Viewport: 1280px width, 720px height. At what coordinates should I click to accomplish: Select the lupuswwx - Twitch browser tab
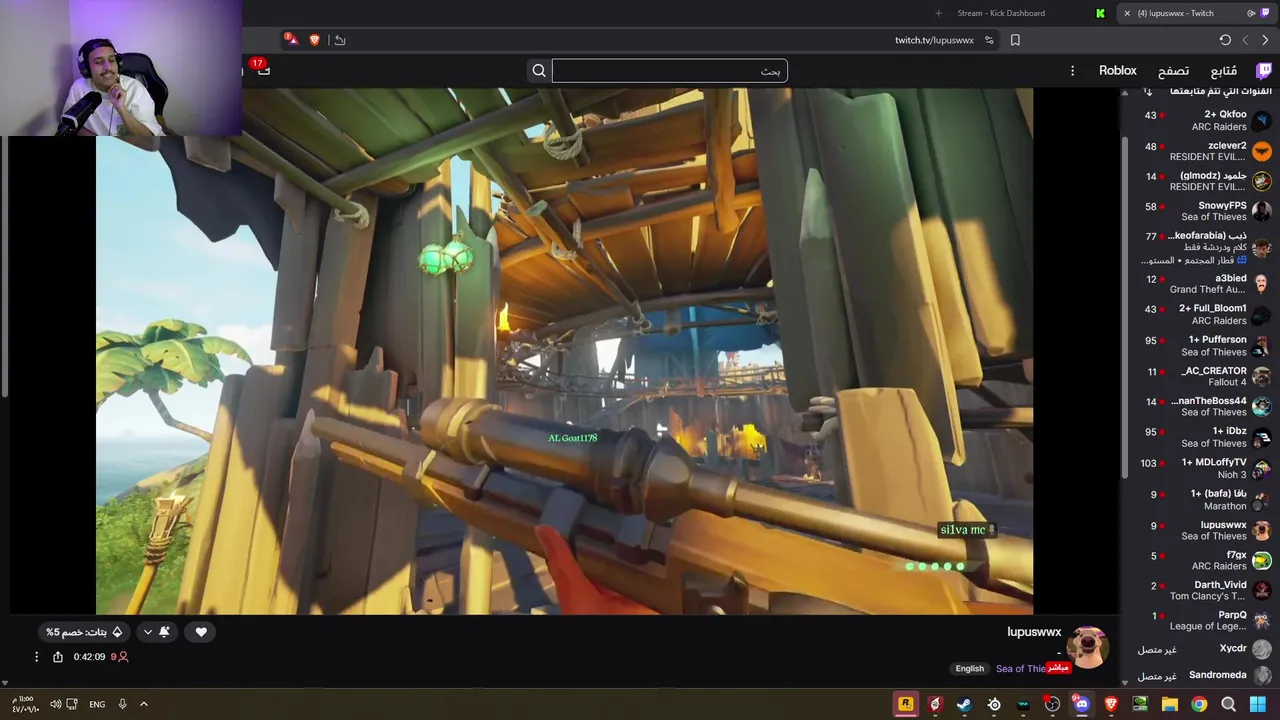click(x=1195, y=13)
